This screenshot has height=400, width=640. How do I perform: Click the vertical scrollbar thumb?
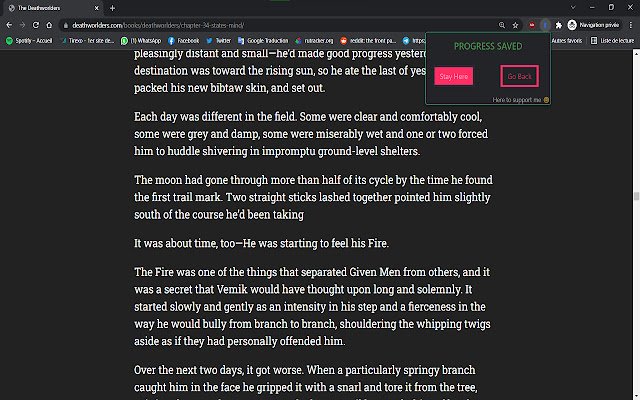click(x=636, y=196)
